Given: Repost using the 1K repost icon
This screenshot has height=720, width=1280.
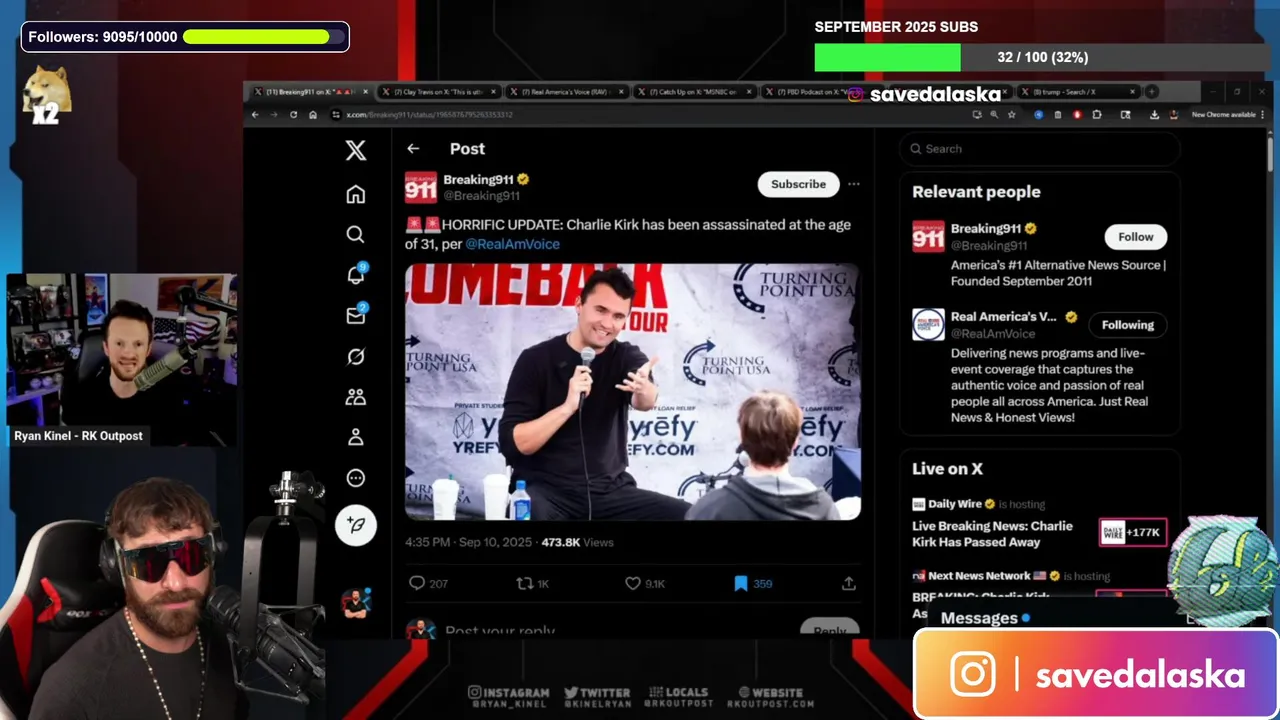Looking at the screenshot, I should point(533,583).
